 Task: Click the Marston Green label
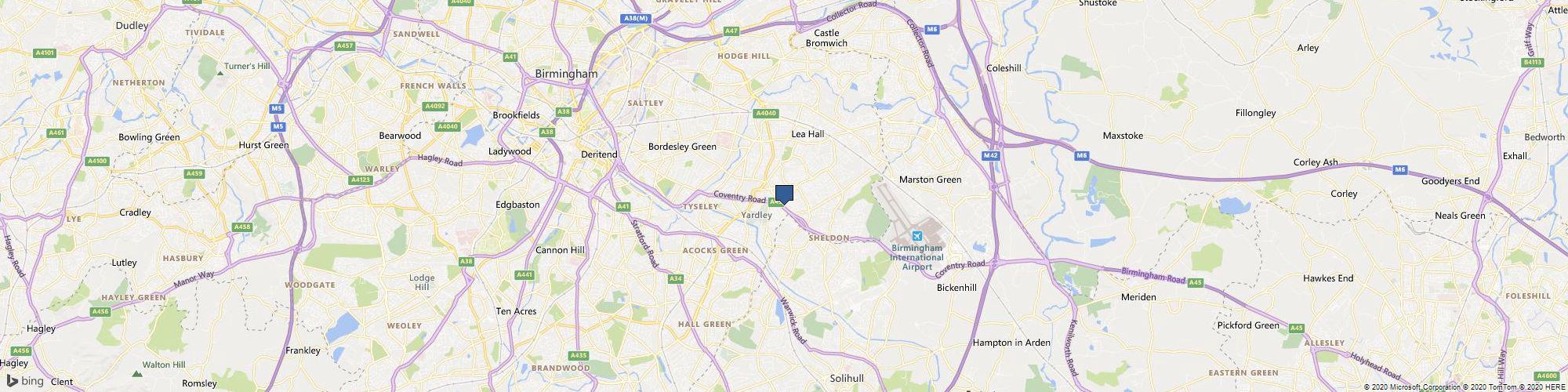click(x=930, y=180)
